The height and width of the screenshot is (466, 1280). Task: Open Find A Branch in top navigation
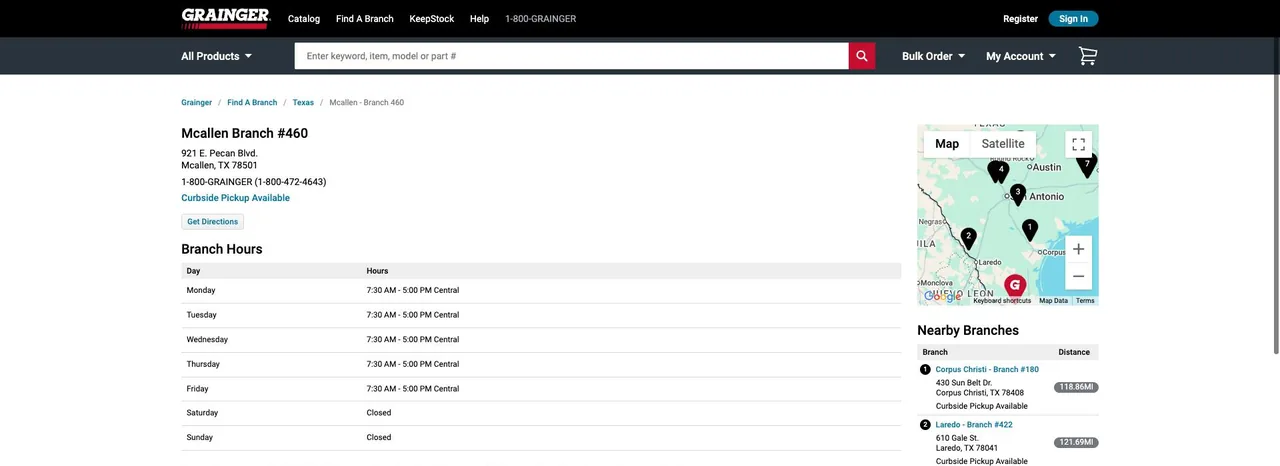[x=365, y=19]
